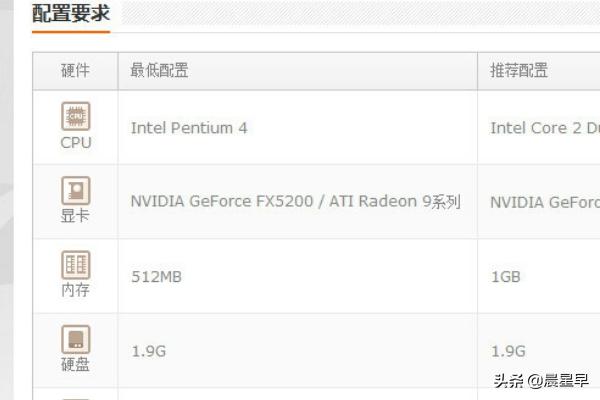
Task: Click the 推荐配置 column header
Action: tap(519, 71)
